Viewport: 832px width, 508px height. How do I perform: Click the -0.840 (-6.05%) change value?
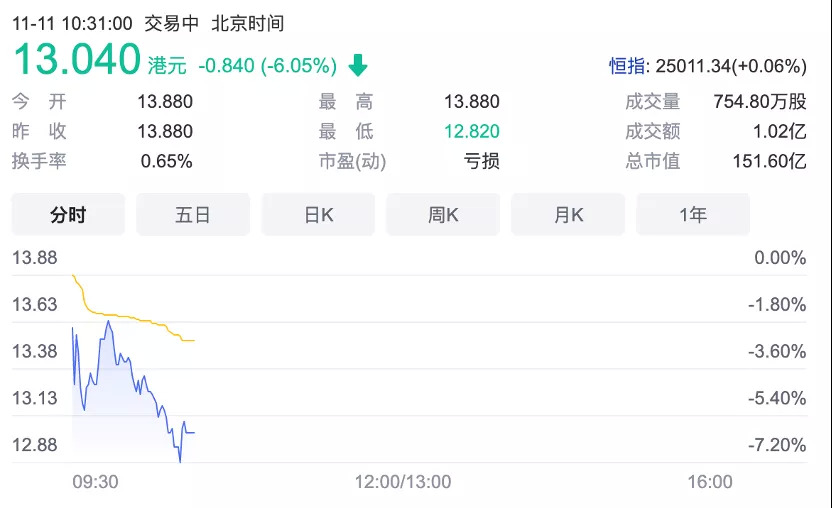(267, 66)
